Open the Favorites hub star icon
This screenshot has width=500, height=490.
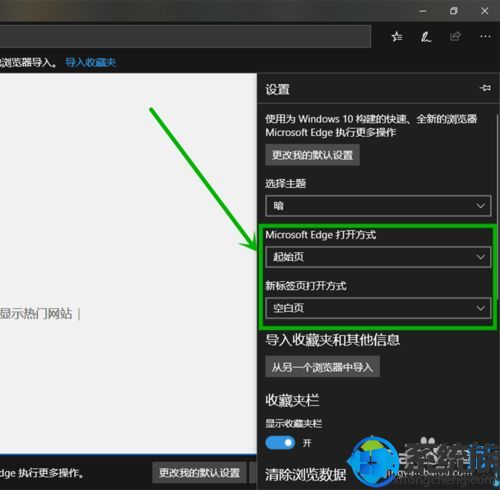[x=397, y=36]
